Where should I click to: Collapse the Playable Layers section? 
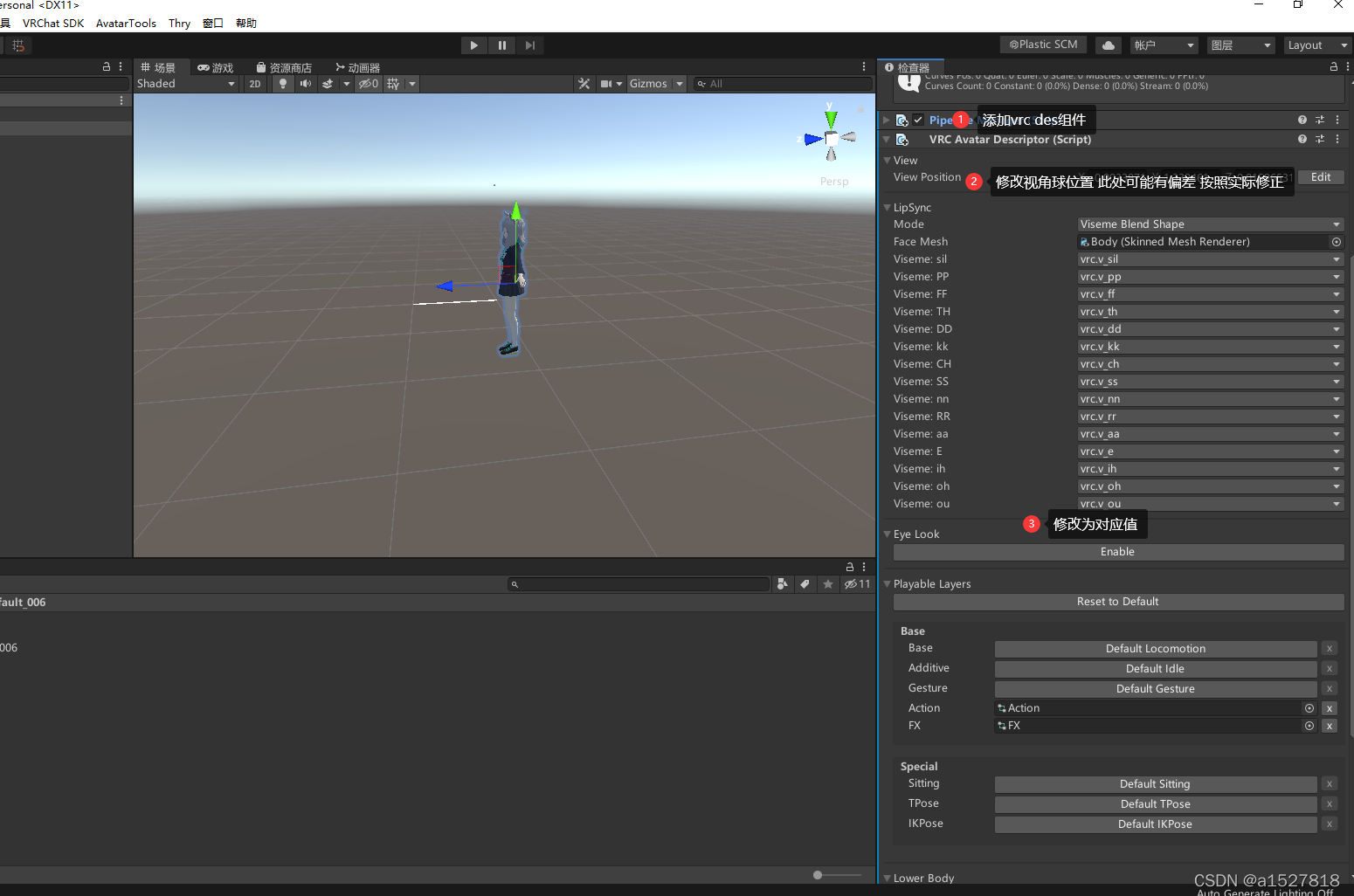(888, 584)
